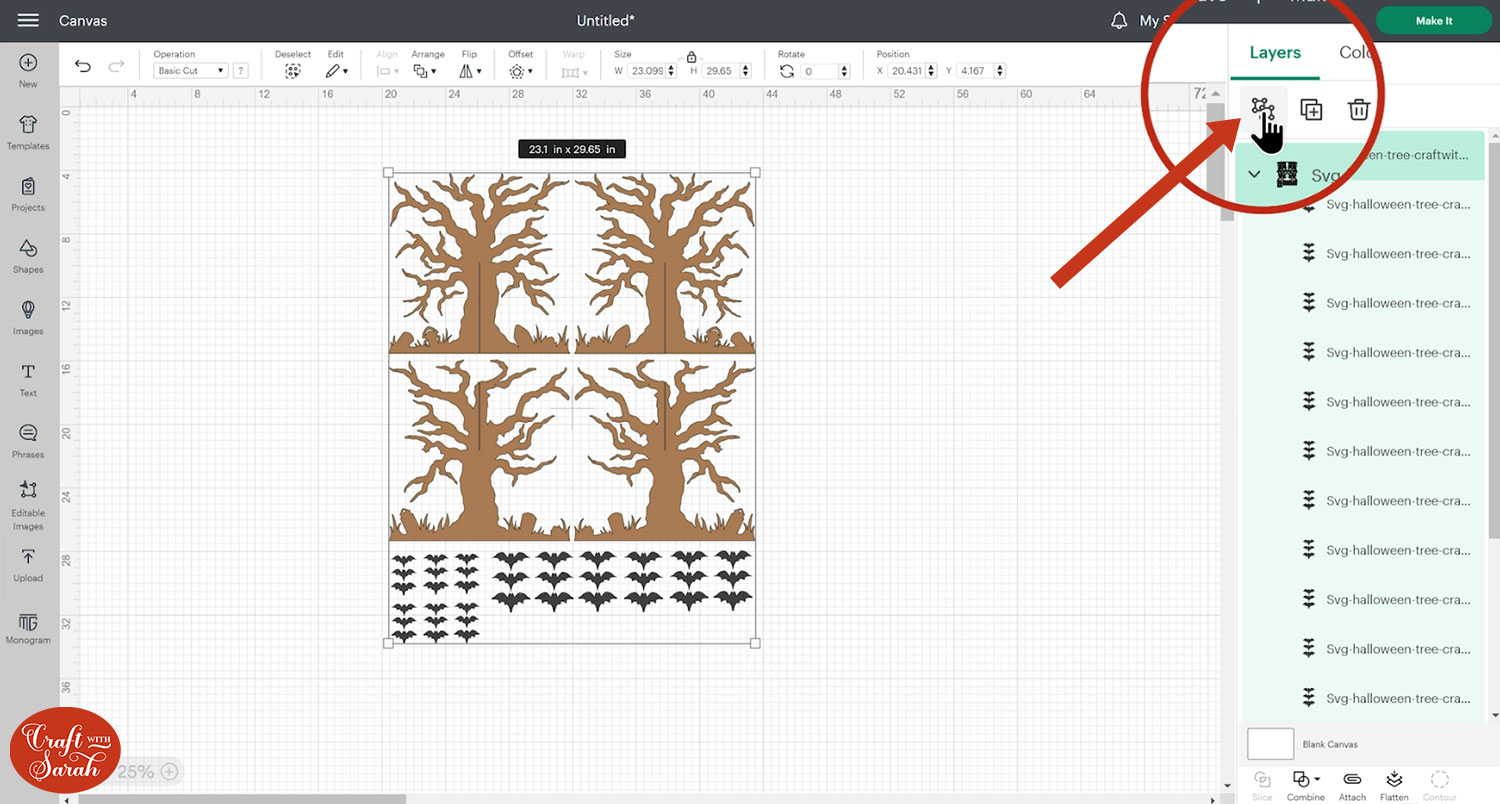Switch to the Layers tab
1500x804 pixels.
coord(1275,53)
